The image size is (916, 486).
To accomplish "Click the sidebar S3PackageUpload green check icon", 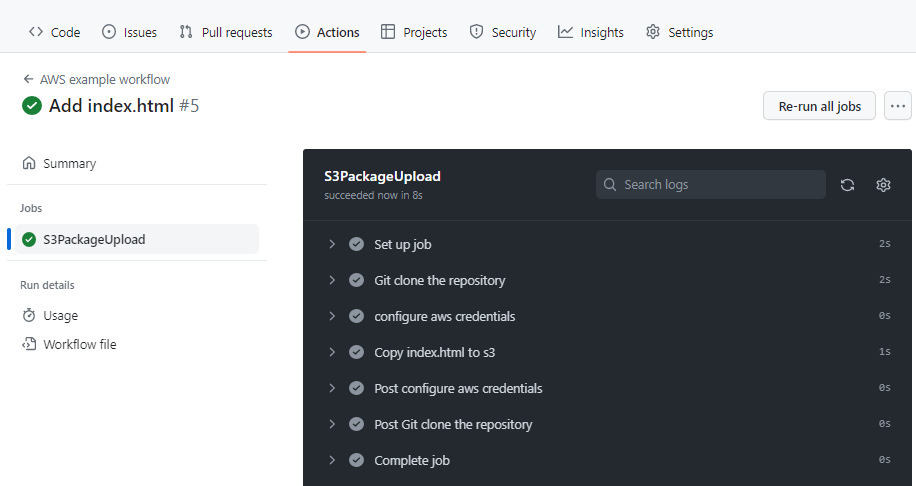I will coord(29,239).
